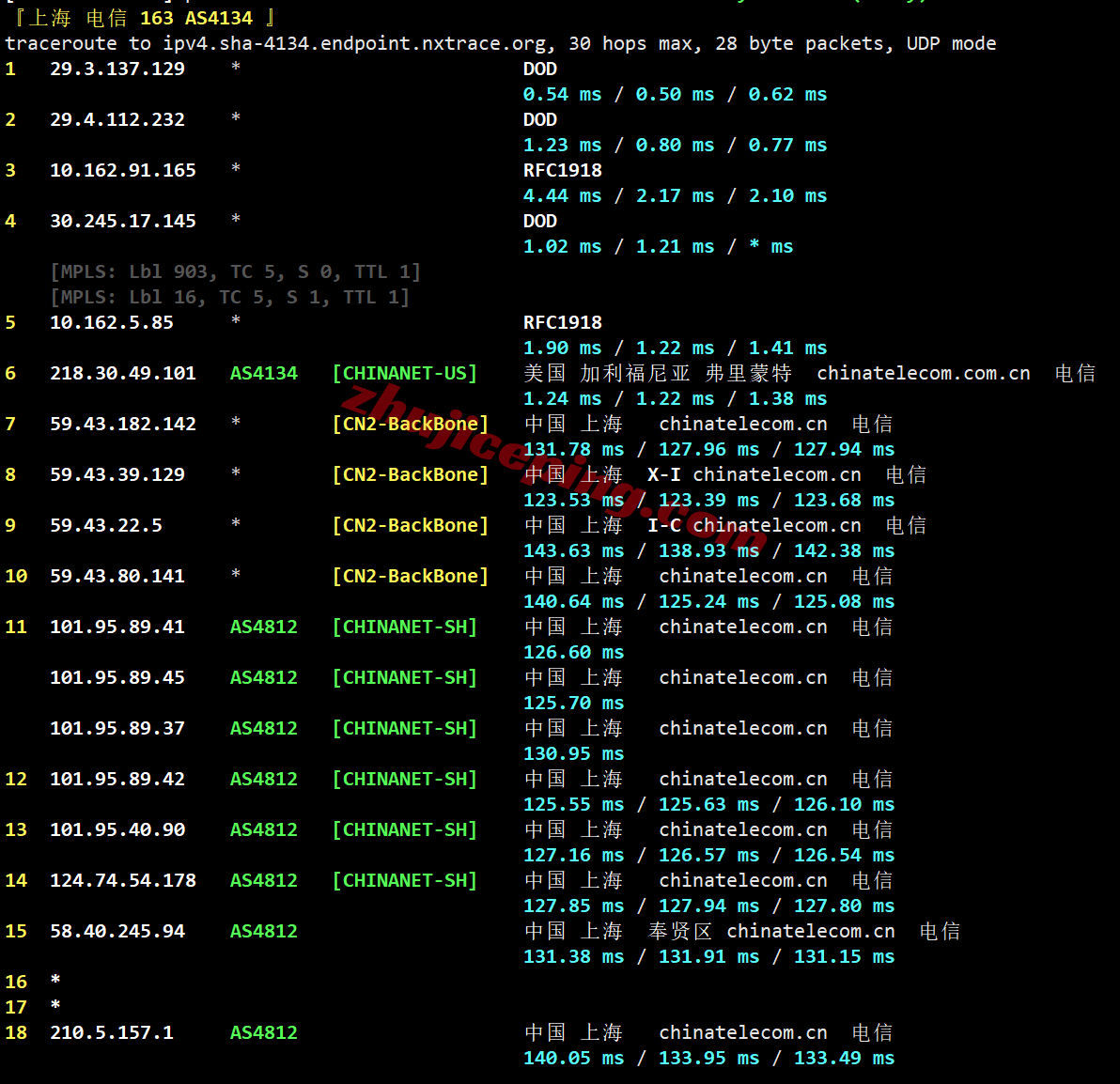This screenshot has height=1084, width=1120.
Task: Click IP address 101.95.89.41
Action: coord(117,627)
